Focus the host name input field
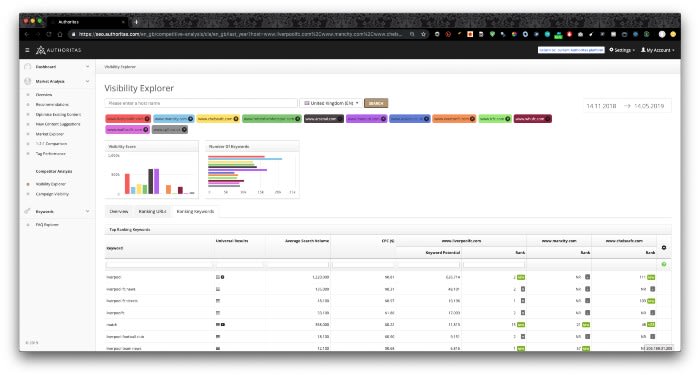The width and height of the screenshot is (700, 377). (x=201, y=103)
